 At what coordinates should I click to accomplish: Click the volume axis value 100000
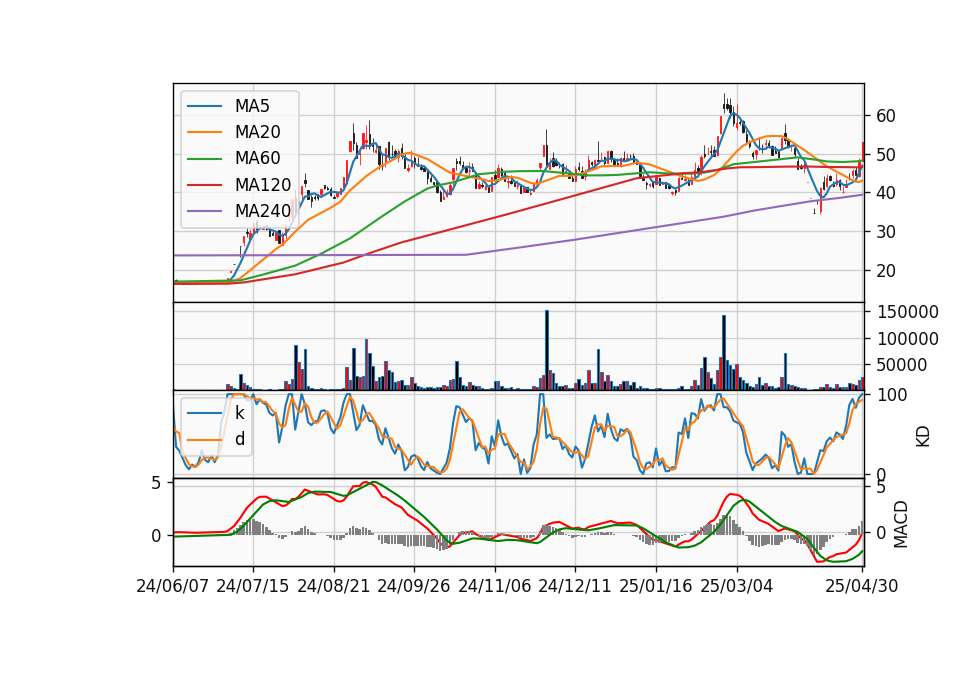coord(907,339)
